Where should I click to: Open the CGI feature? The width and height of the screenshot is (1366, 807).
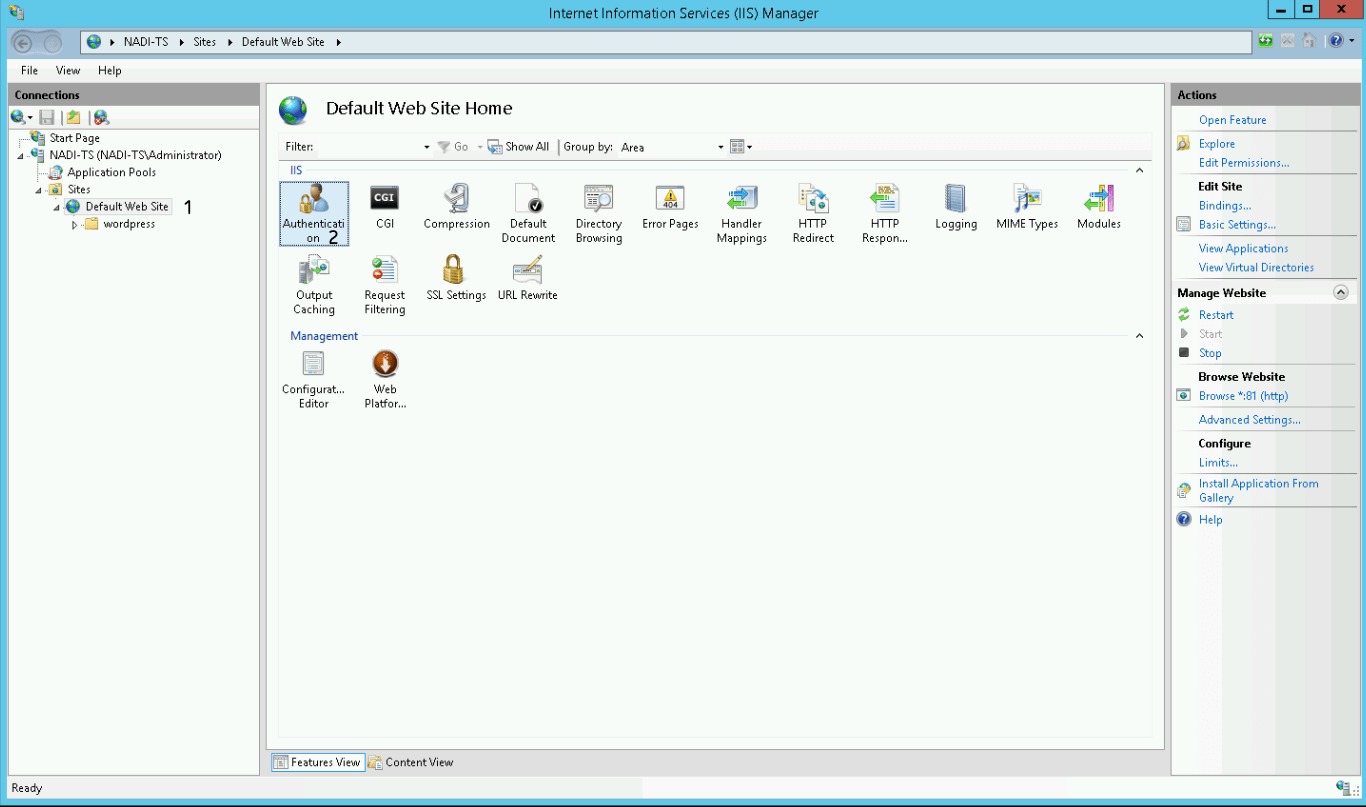(x=385, y=207)
